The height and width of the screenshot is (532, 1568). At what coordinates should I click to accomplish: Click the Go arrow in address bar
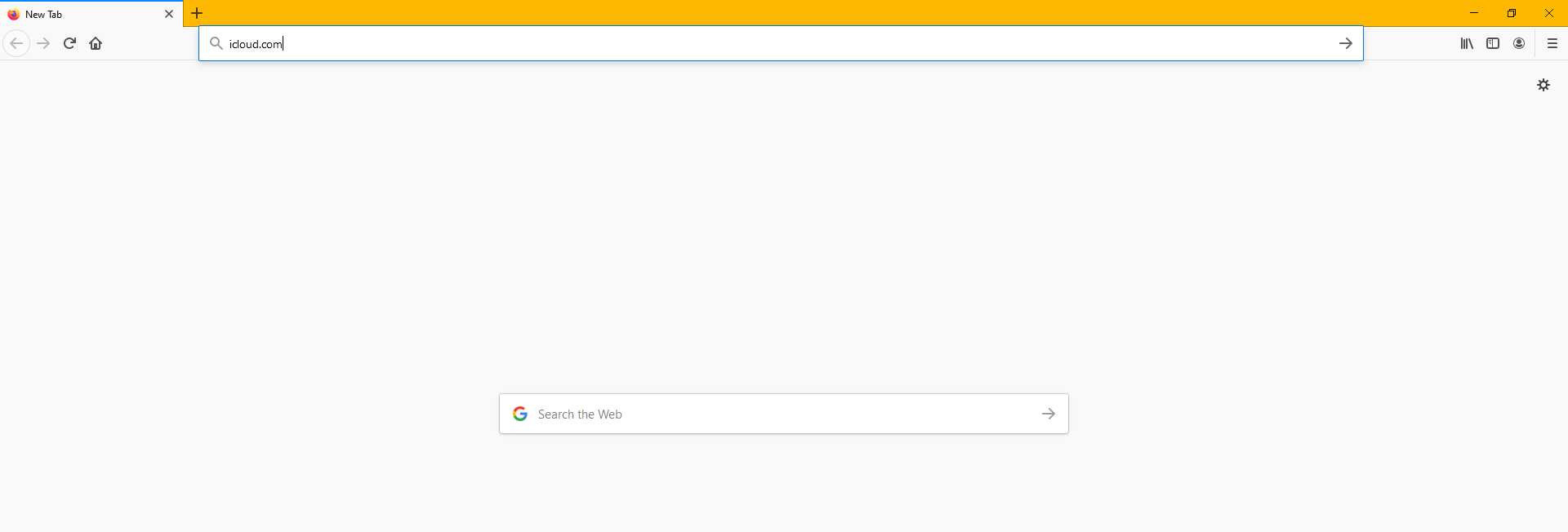1346,43
